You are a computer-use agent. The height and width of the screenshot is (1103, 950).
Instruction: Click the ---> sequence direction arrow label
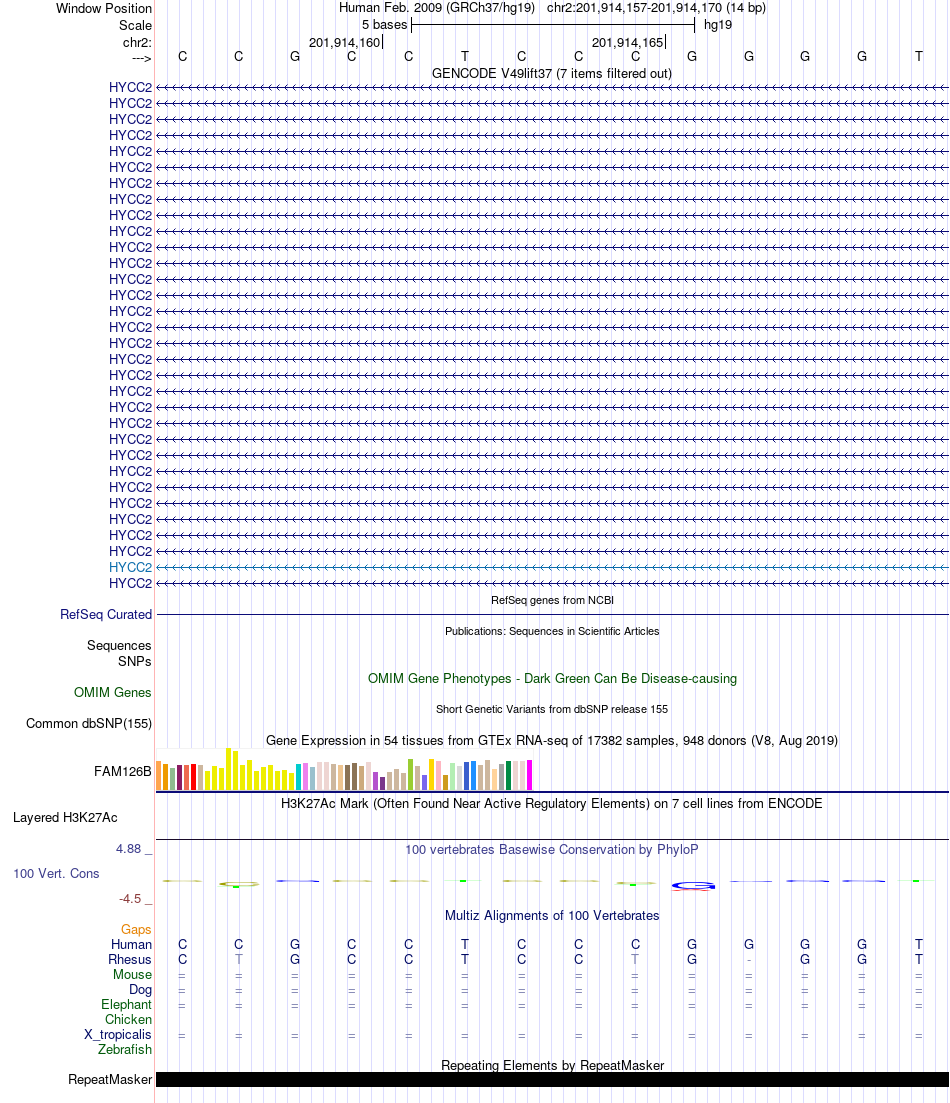141,58
